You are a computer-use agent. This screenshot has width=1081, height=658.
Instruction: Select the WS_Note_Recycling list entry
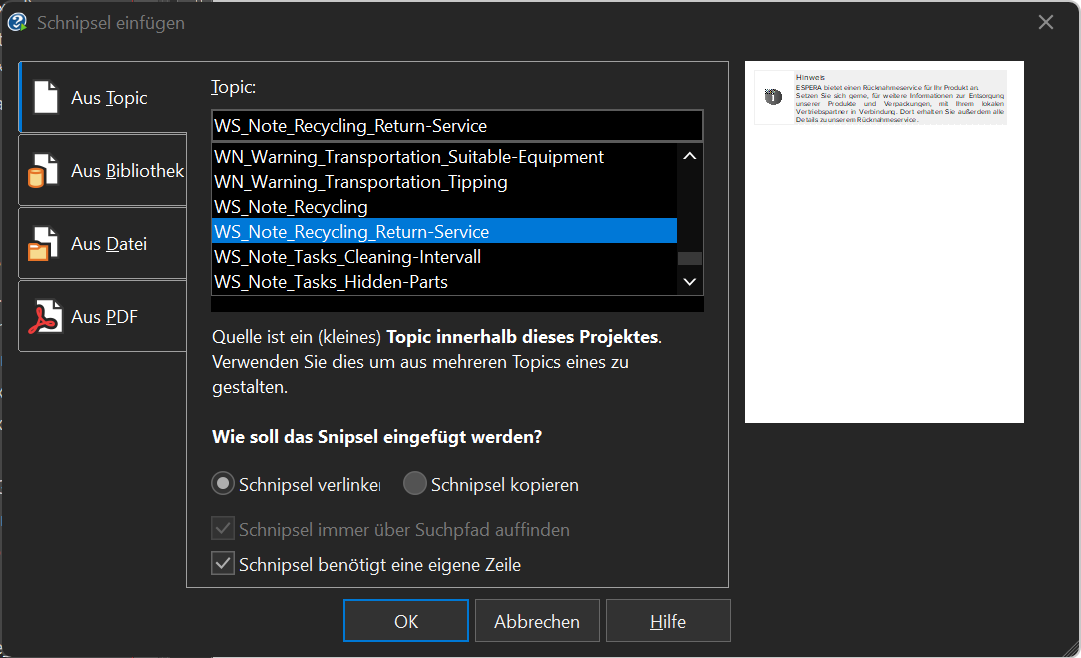pyautogui.click(x=444, y=207)
